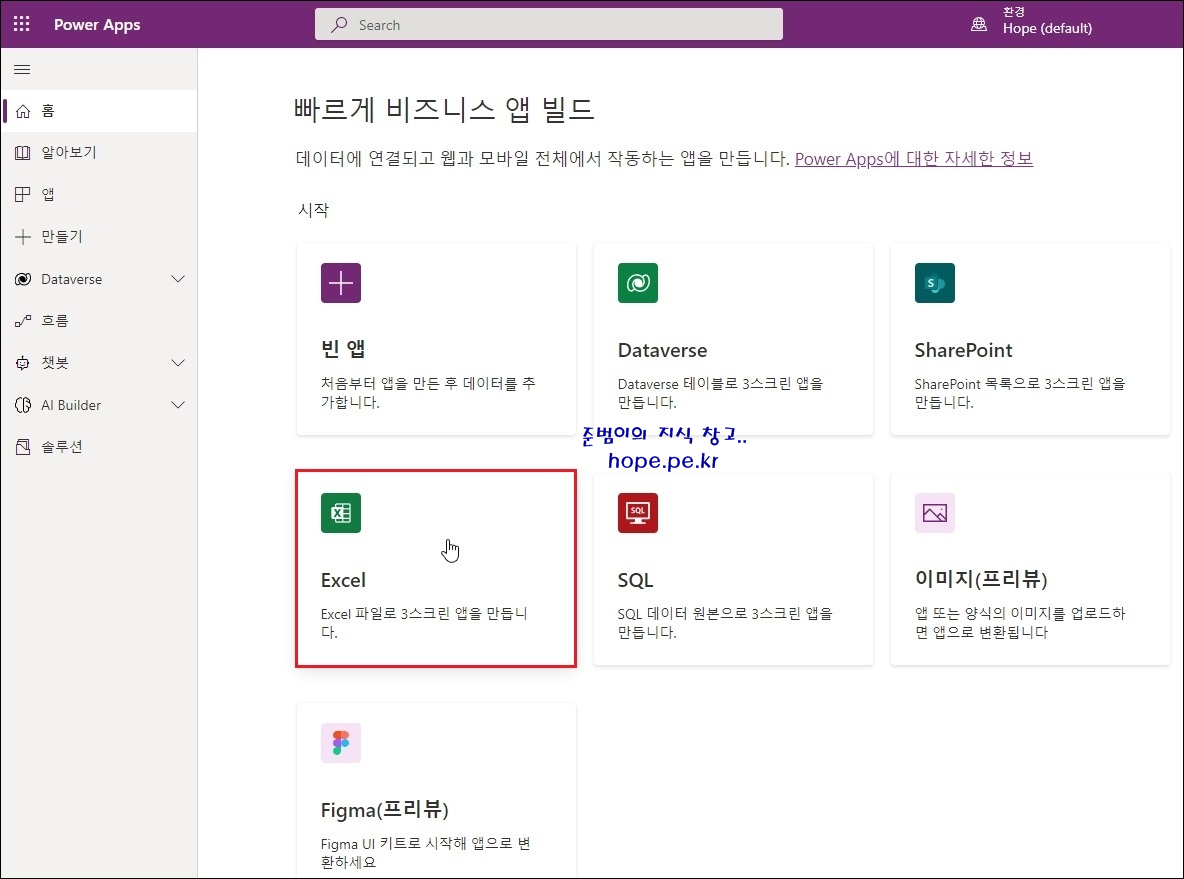The width and height of the screenshot is (1184, 879).
Task: Open the 챗봇 label in the sidebar
Action: click(54, 362)
